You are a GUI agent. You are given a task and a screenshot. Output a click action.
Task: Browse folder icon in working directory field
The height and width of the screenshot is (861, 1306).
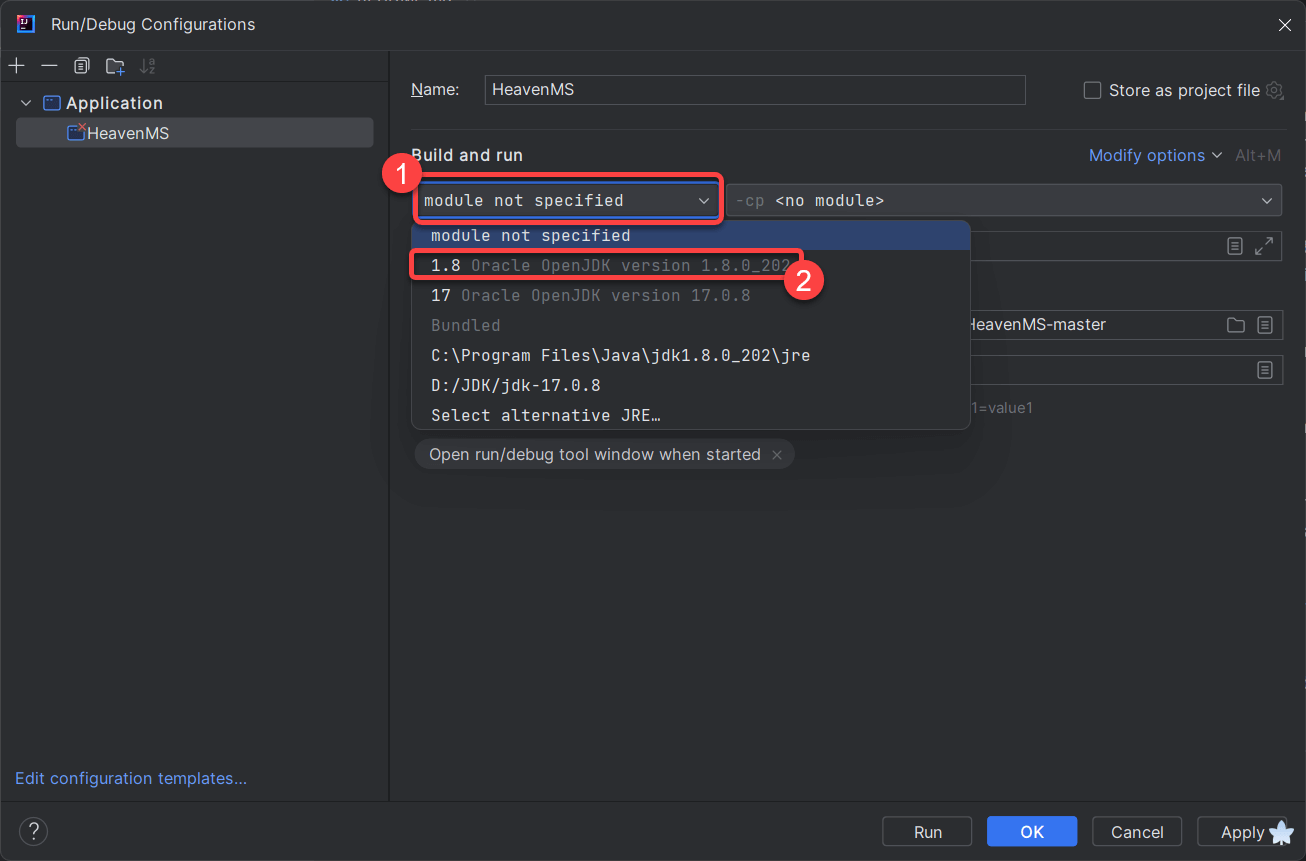point(1236,325)
